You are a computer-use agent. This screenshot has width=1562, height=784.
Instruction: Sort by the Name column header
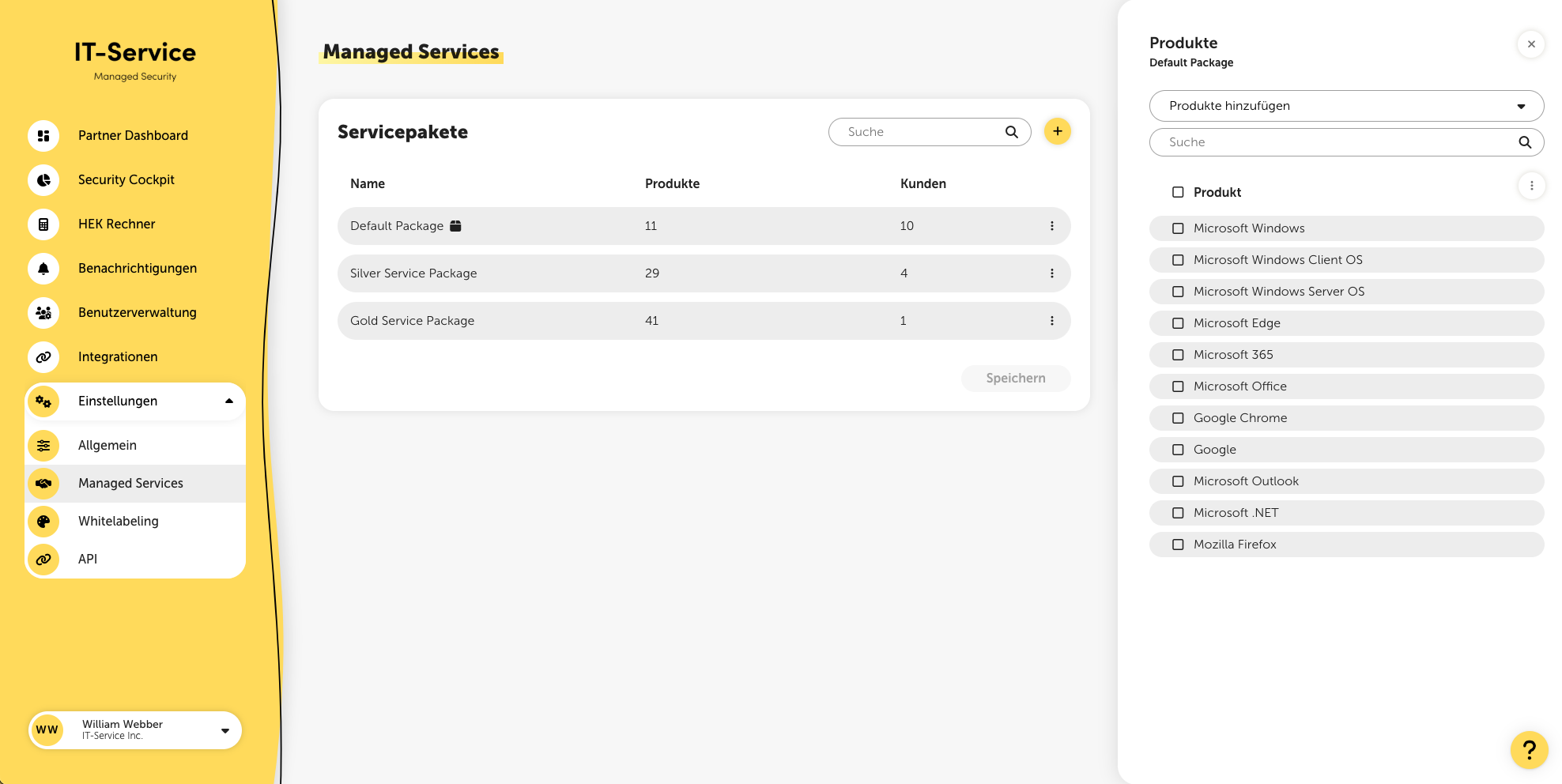click(368, 184)
